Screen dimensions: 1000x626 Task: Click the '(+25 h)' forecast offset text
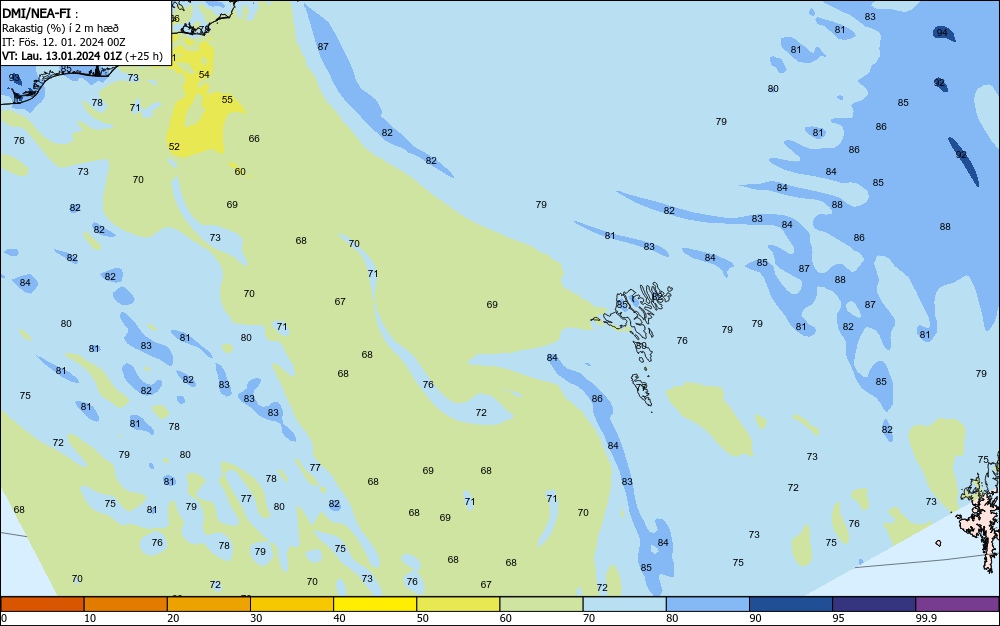click(x=143, y=56)
